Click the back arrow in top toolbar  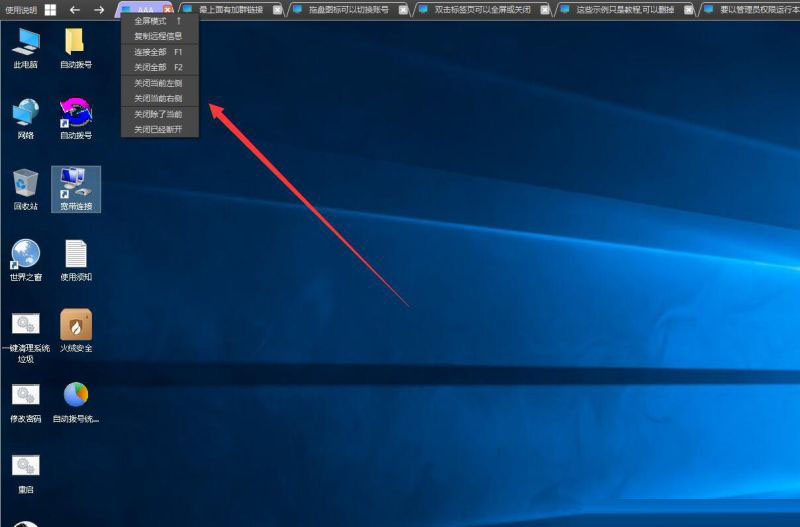click(x=75, y=9)
